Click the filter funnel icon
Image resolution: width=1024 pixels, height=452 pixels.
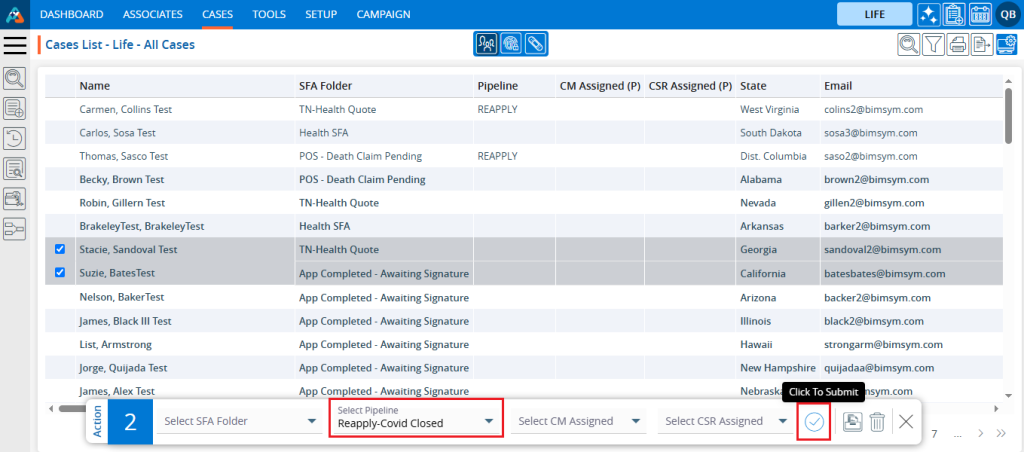933,44
